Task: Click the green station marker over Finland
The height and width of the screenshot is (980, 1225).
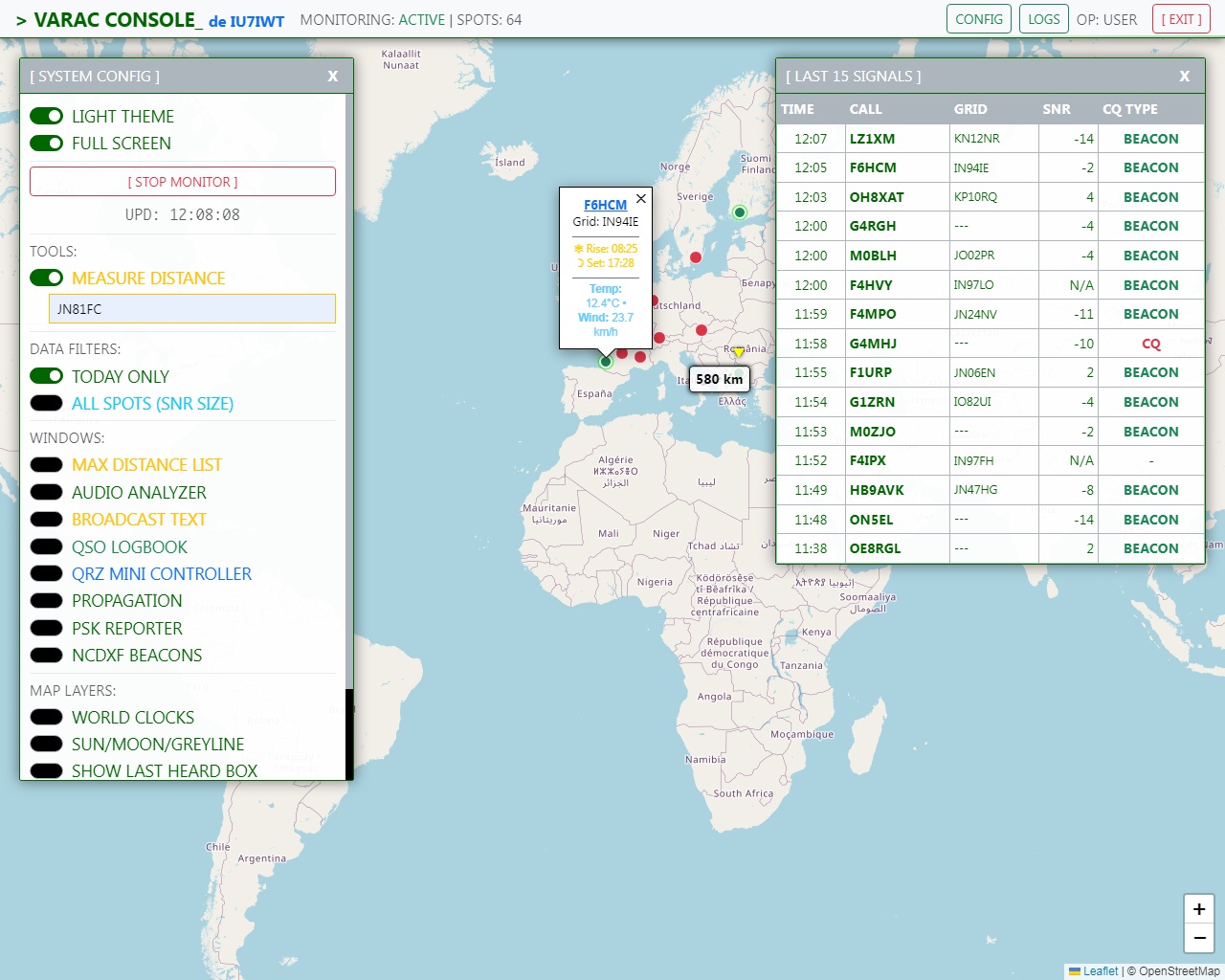Action: [739, 212]
